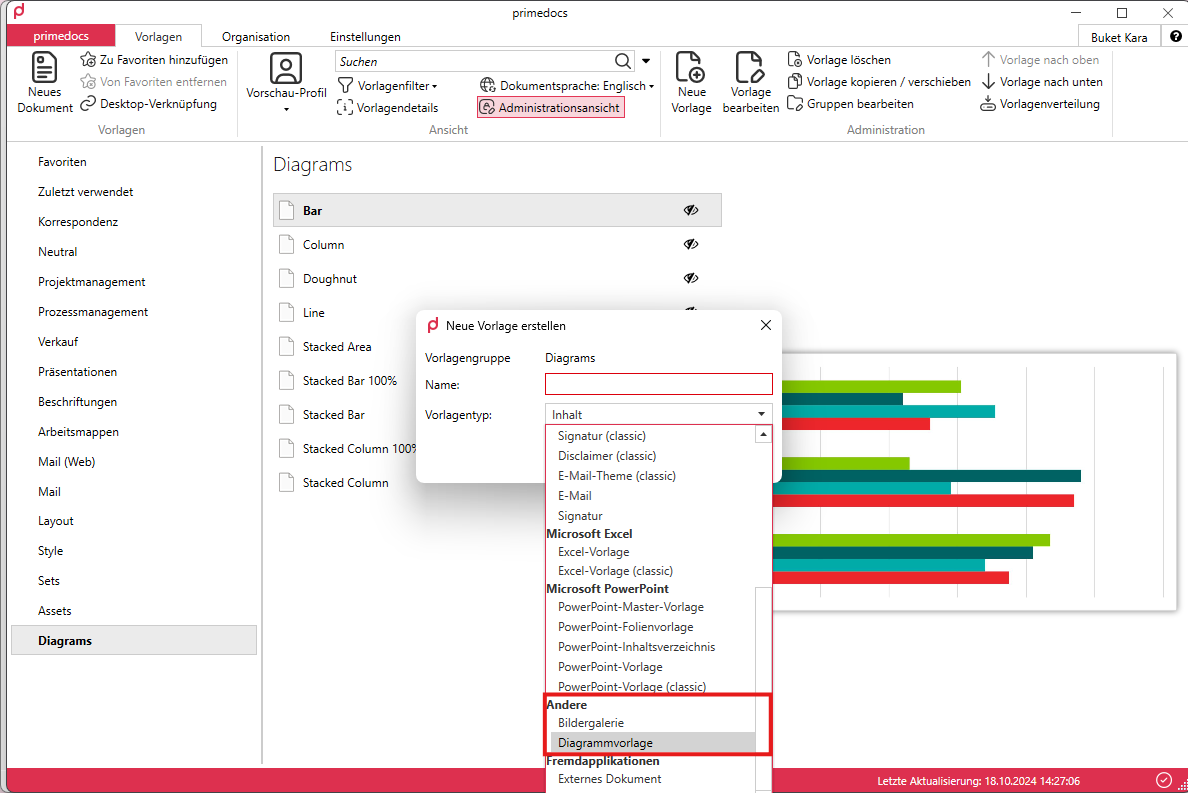
Task: Click Letzte Aktualisierung timestamp in status bar
Action: [x=978, y=781]
